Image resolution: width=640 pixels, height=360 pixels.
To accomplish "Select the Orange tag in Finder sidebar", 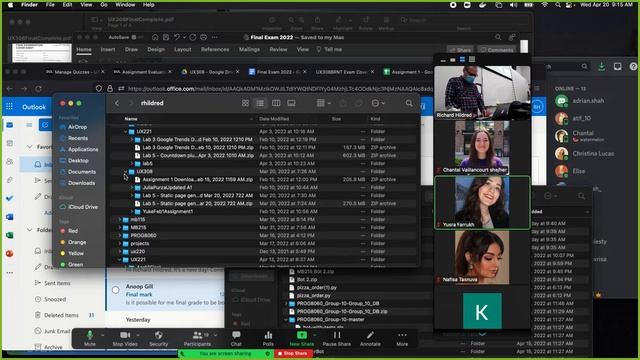I will [73, 242].
